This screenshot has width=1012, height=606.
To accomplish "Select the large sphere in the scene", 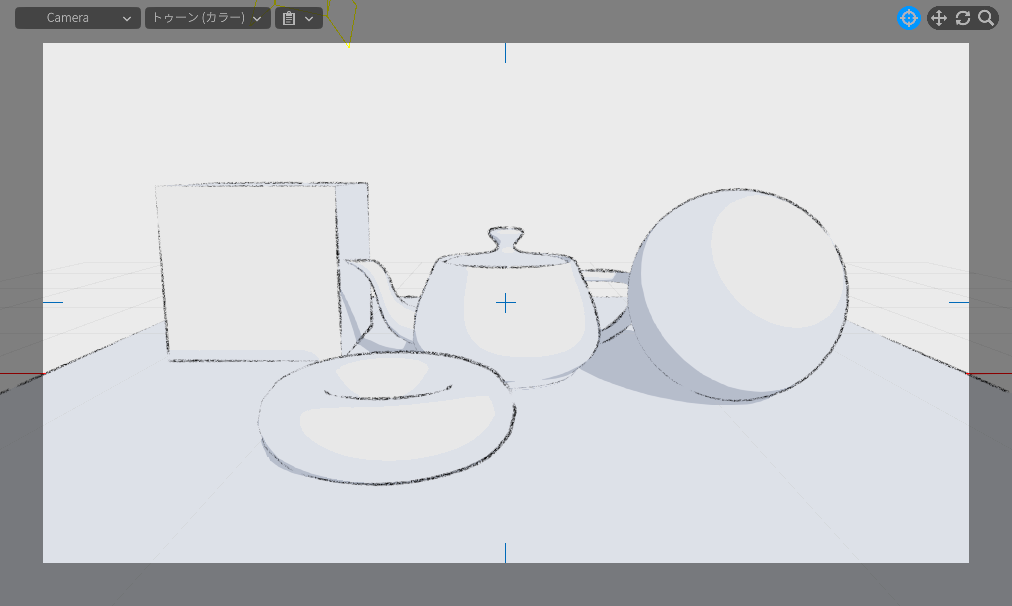I will [740, 295].
